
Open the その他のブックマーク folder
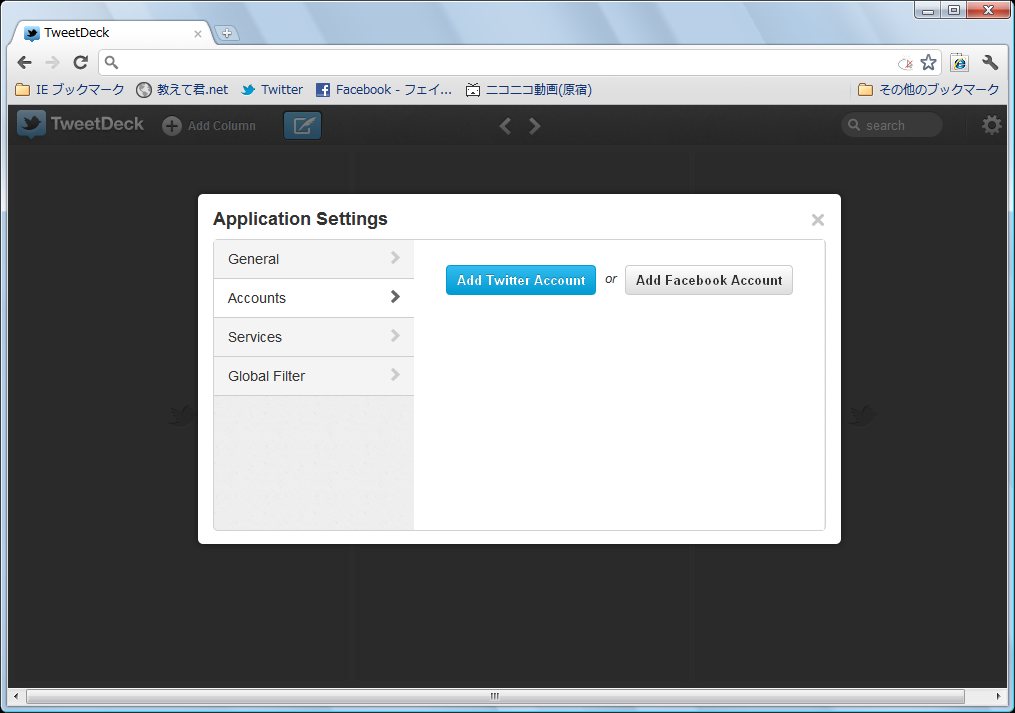coord(928,89)
